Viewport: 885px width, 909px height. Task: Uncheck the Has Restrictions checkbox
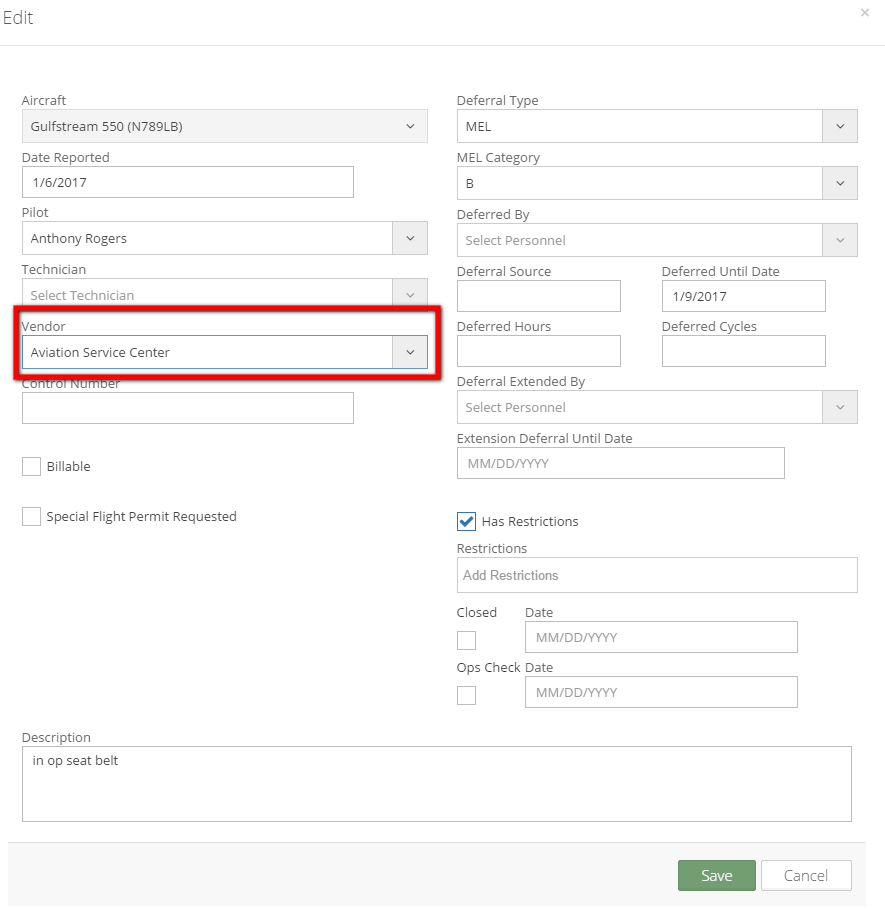[467, 522]
